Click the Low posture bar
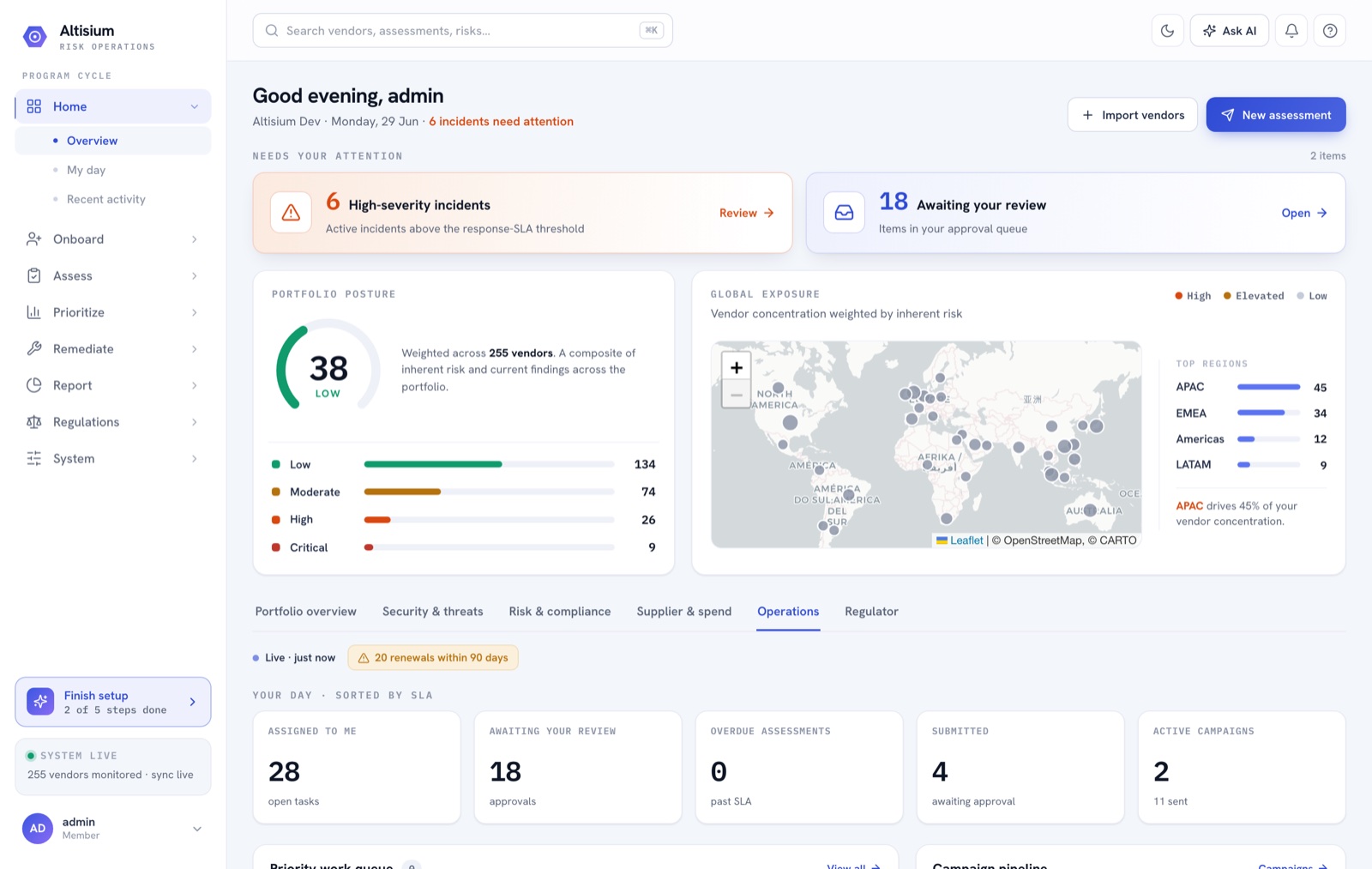 point(489,464)
